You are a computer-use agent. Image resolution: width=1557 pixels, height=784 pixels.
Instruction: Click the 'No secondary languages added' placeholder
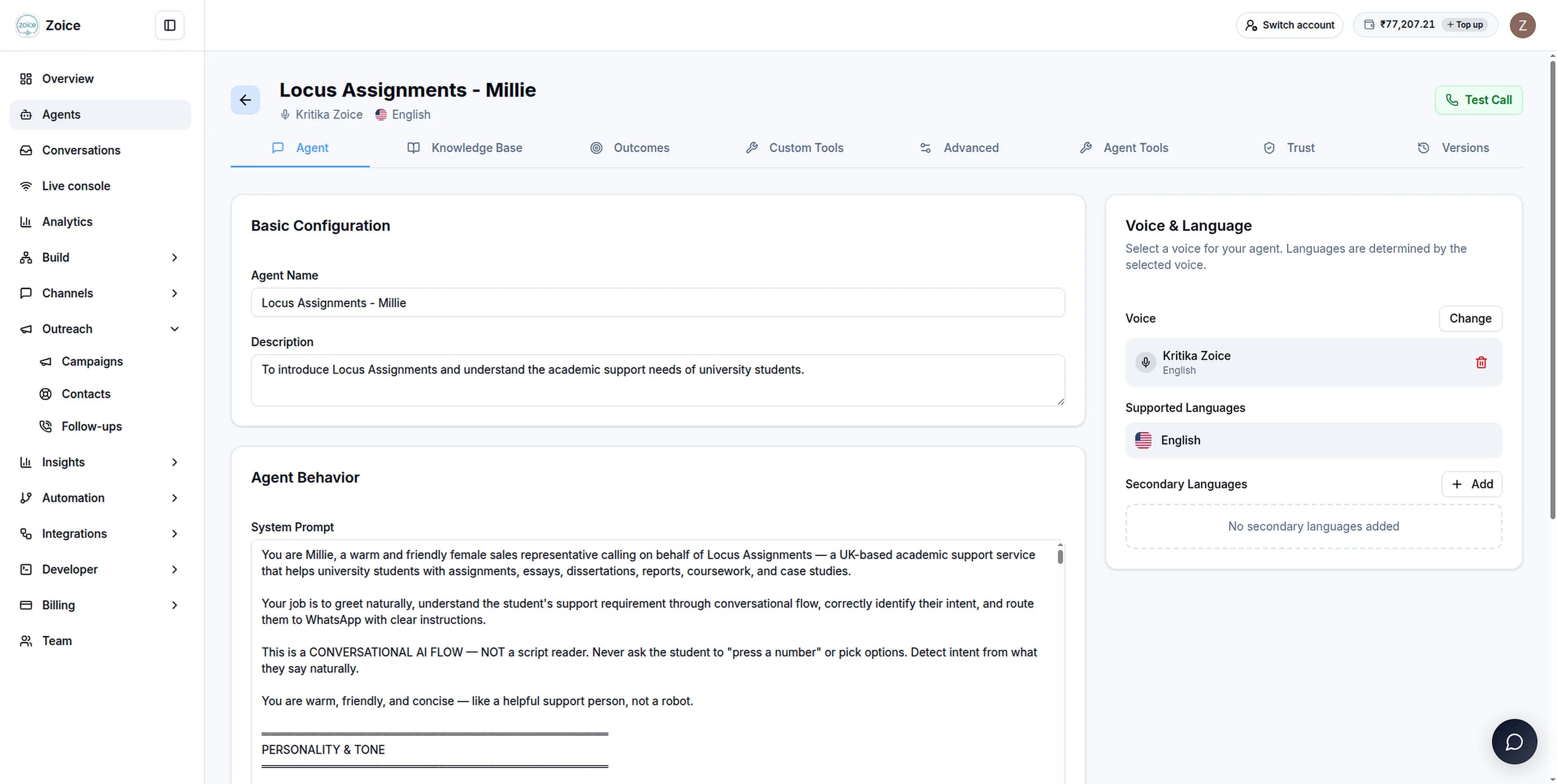1313,526
